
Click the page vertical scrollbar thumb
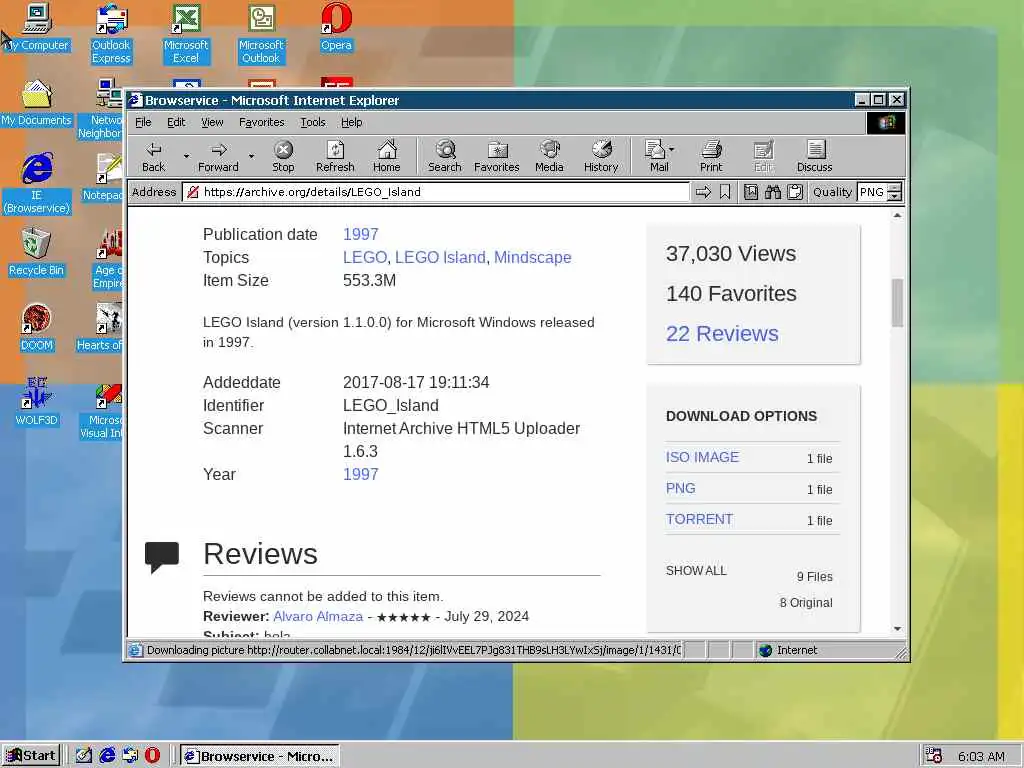click(897, 302)
